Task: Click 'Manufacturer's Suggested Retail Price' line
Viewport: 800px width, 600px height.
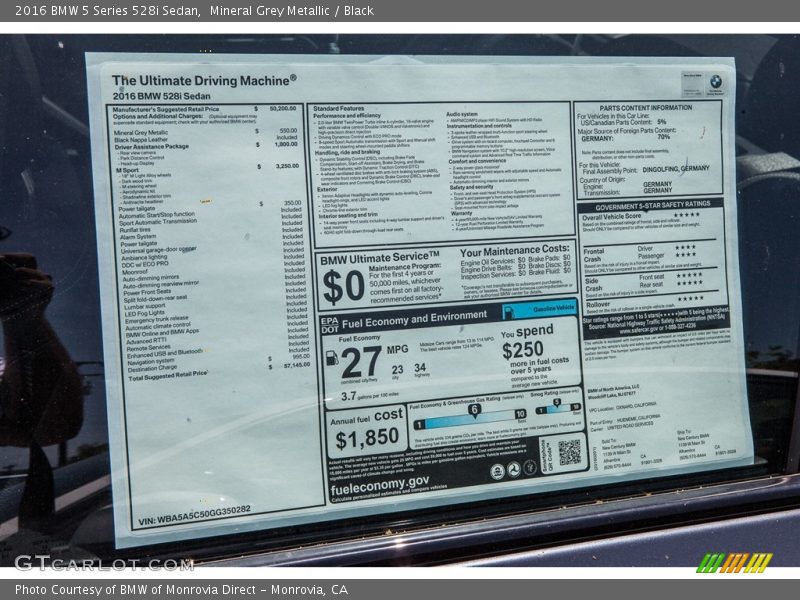Action: (166, 109)
